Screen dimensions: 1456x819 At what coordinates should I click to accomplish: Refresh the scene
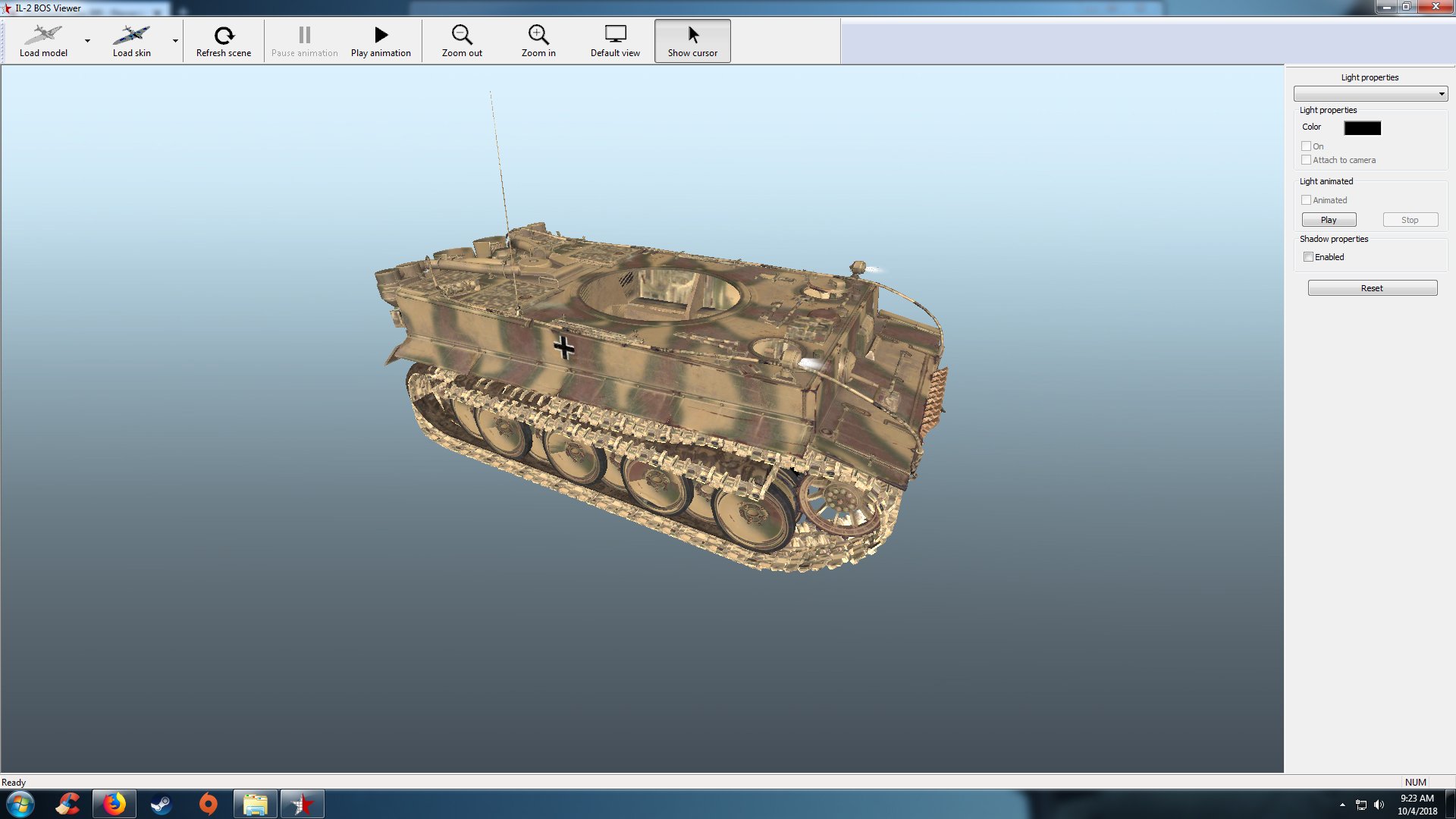(224, 41)
